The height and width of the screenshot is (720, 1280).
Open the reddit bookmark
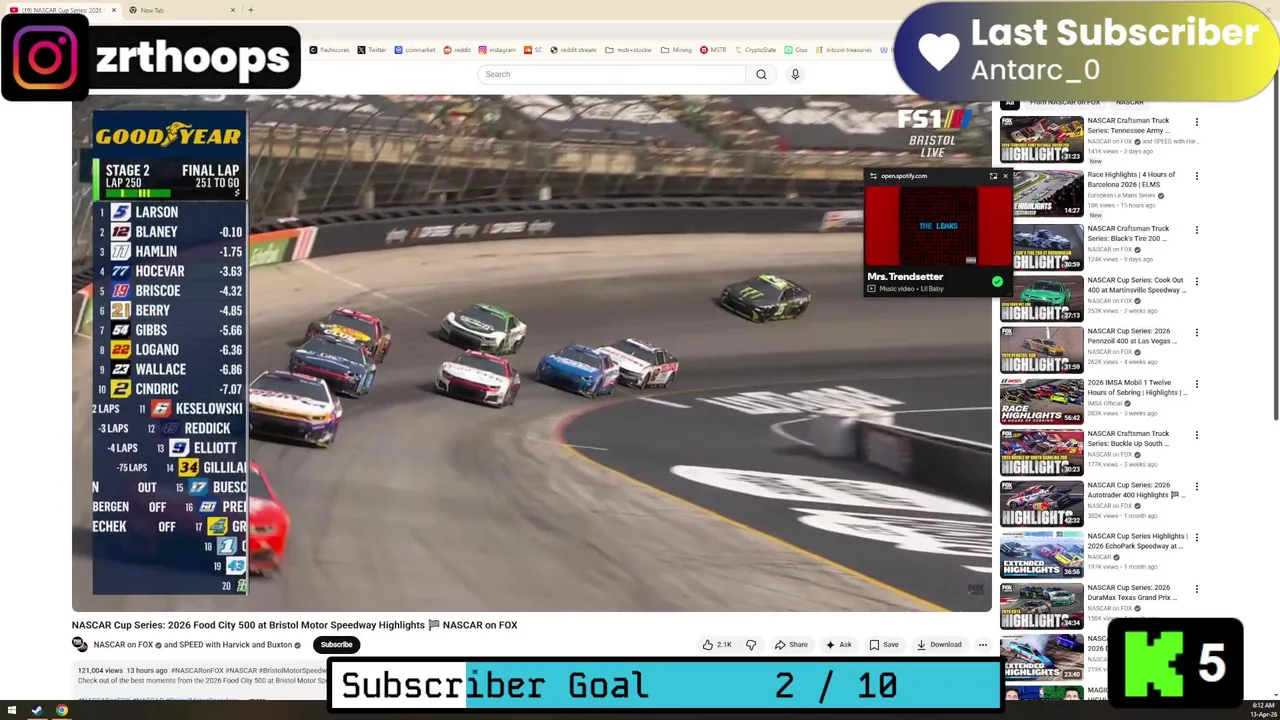457,50
